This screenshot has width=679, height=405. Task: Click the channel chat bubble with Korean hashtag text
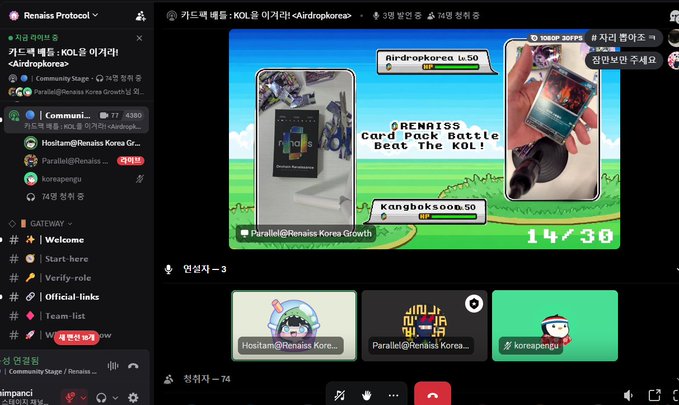point(623,38)
